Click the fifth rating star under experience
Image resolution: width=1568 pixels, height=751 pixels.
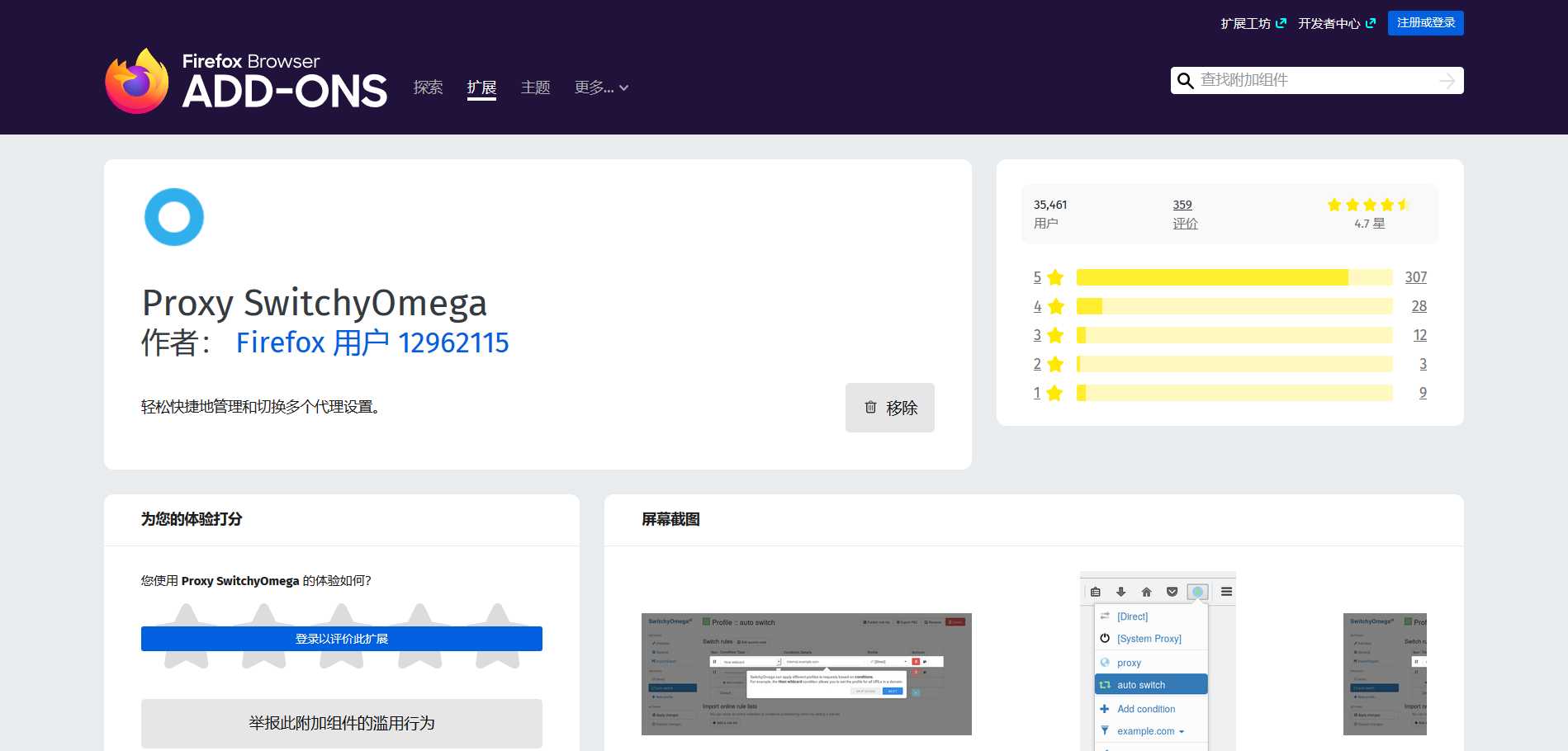click(x=498, y=636)
